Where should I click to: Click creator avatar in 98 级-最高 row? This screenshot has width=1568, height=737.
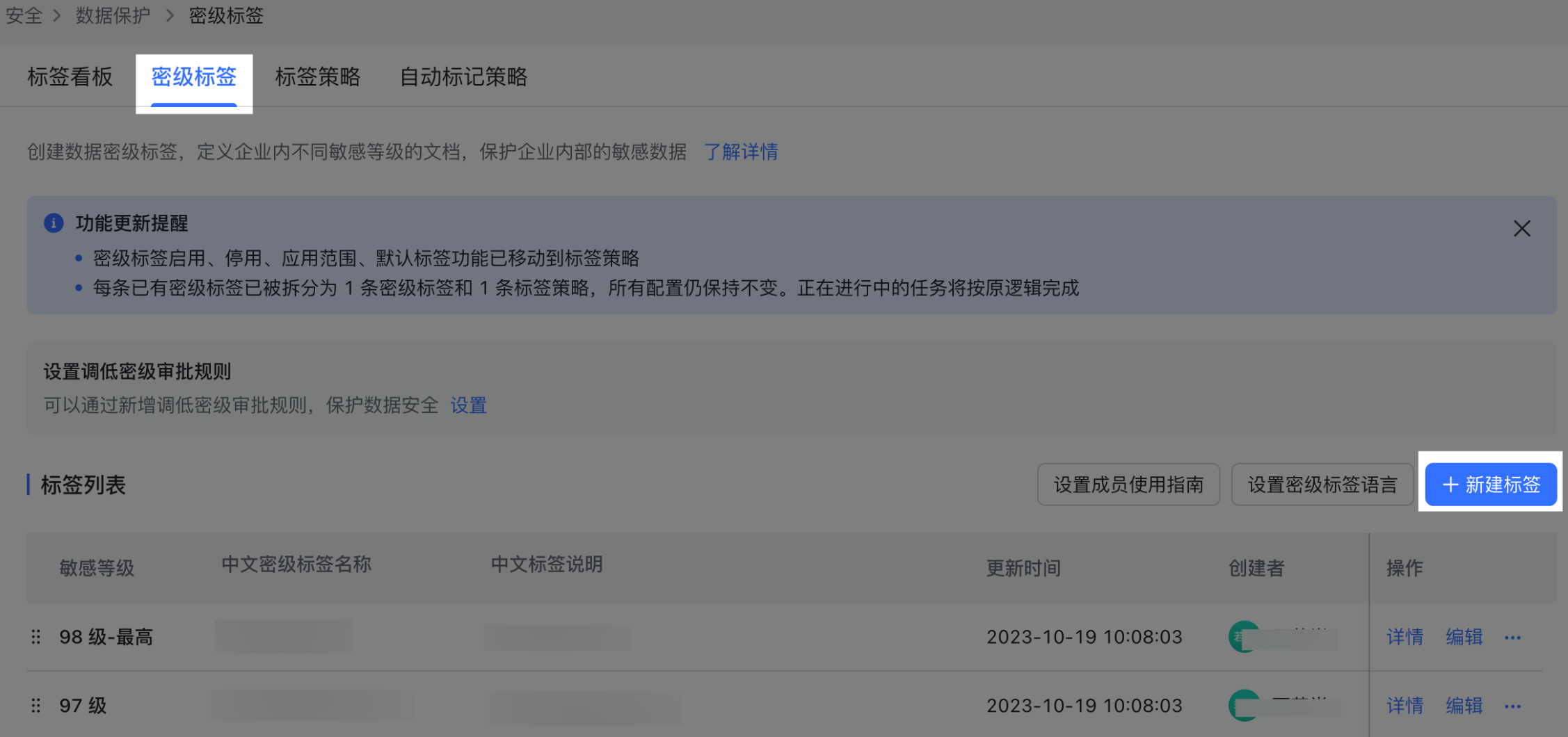(1242, 636)
